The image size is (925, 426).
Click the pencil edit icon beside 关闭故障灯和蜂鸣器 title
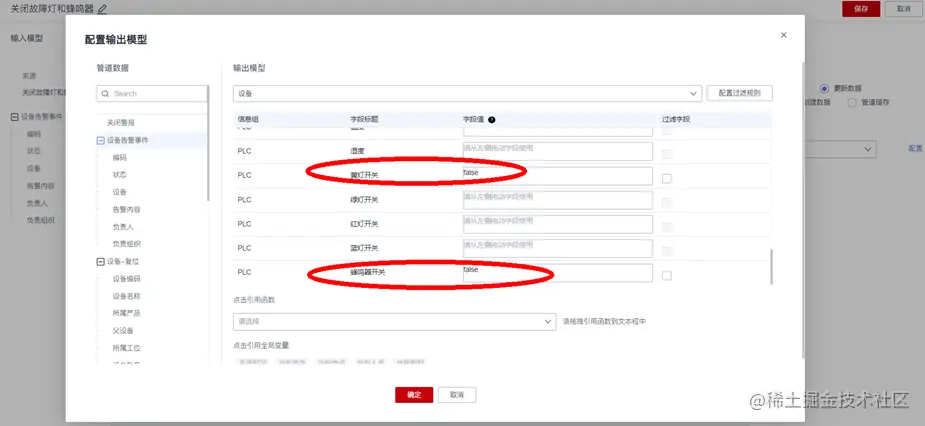[x=102, y=9]
